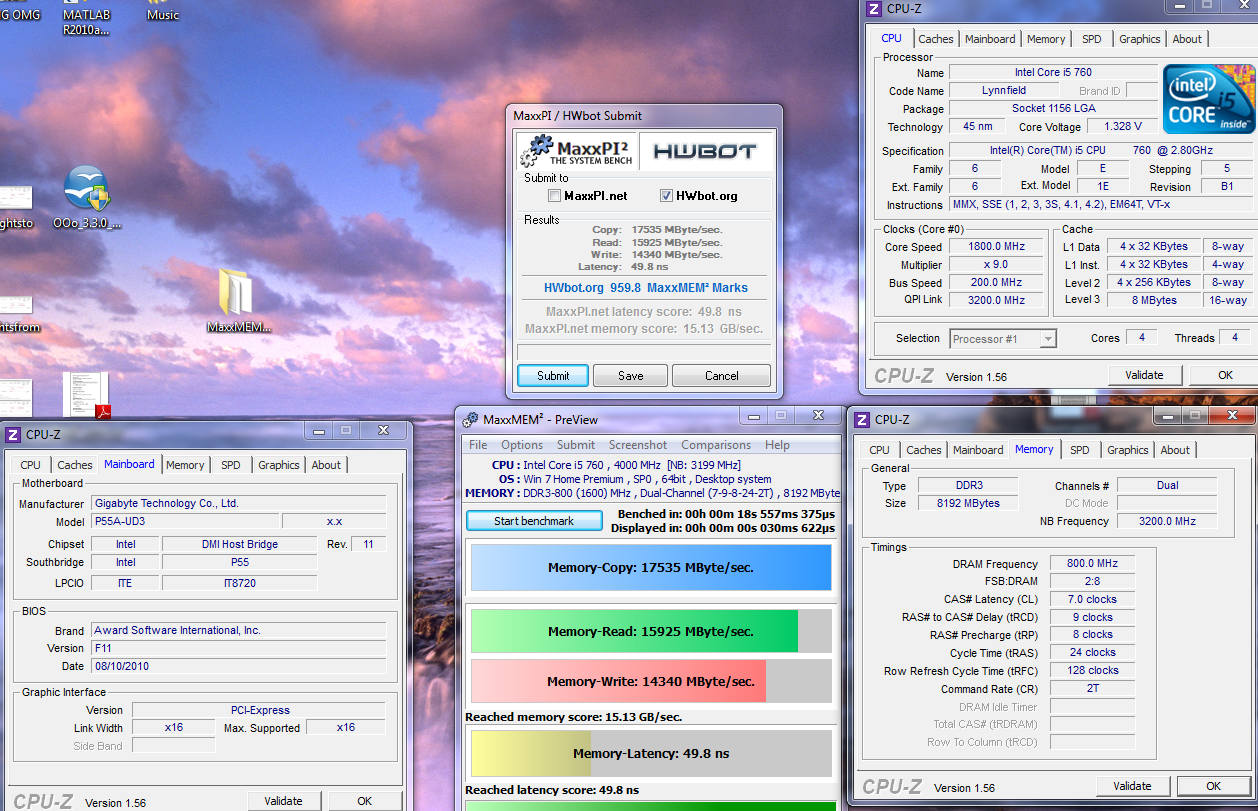The image size is (1258, 811).
Task: Click the MaxxPI² system bench logo
Action: pos(576,151)
